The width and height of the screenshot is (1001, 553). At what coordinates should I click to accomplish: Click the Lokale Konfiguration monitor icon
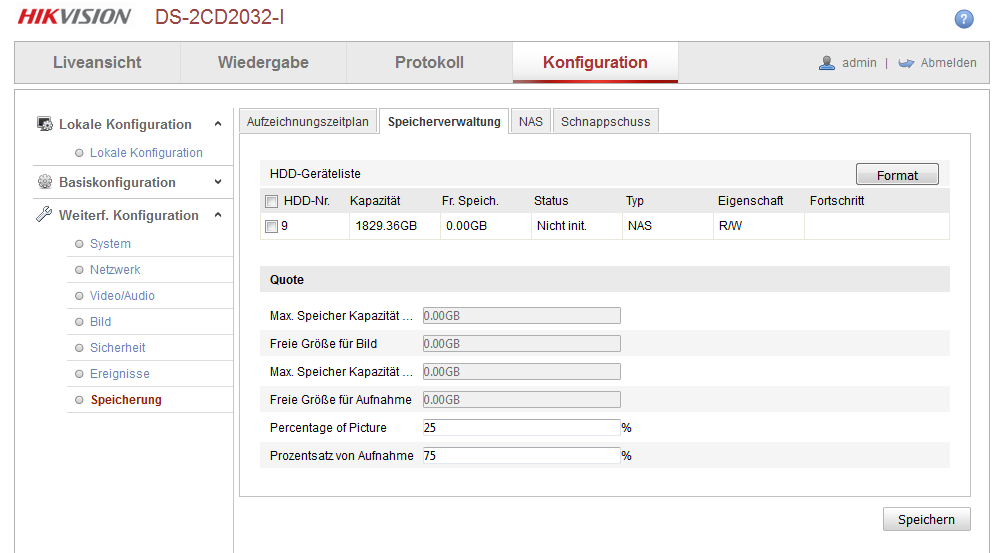click(x=45, y=125)
